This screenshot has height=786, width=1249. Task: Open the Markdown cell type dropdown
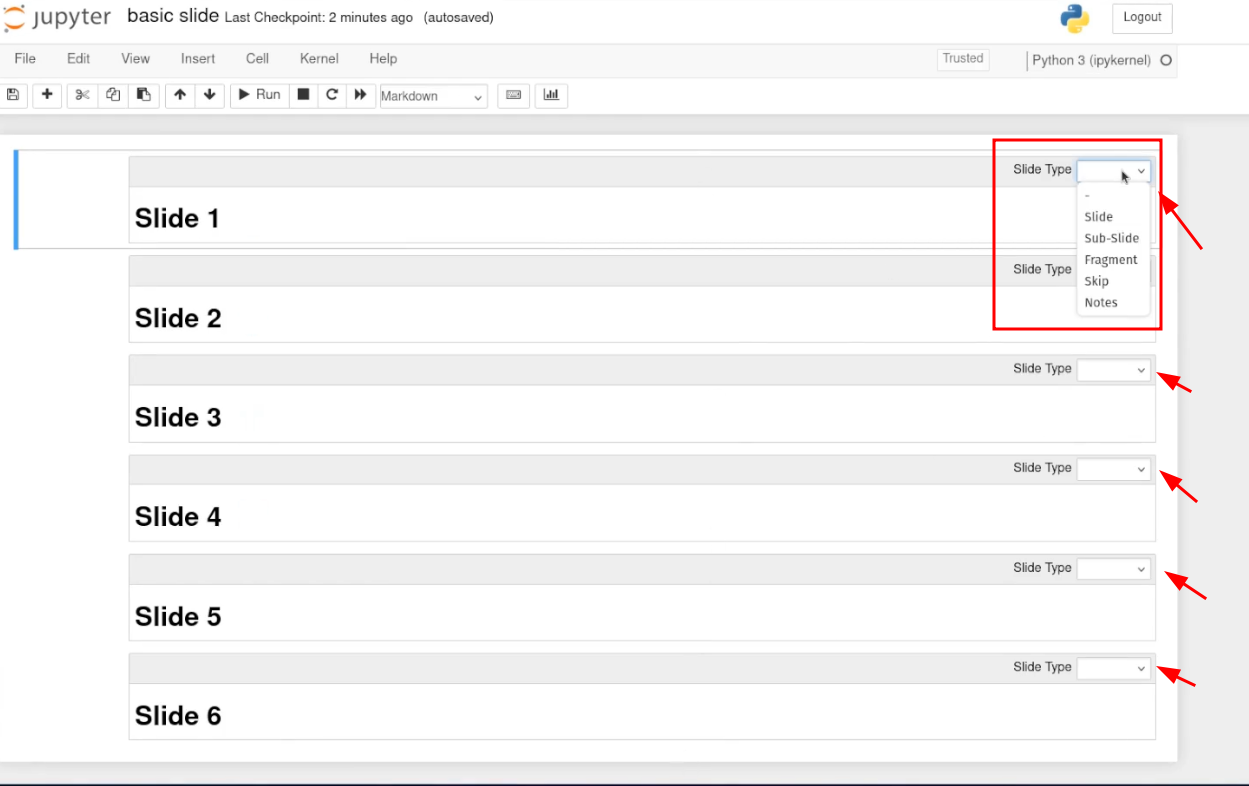(433, 97)
